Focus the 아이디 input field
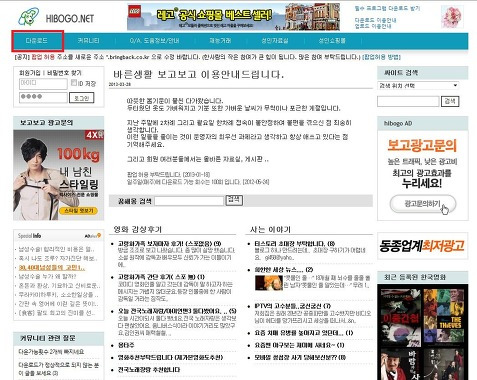This screenshot has width=477, height=380. point(43,84)
